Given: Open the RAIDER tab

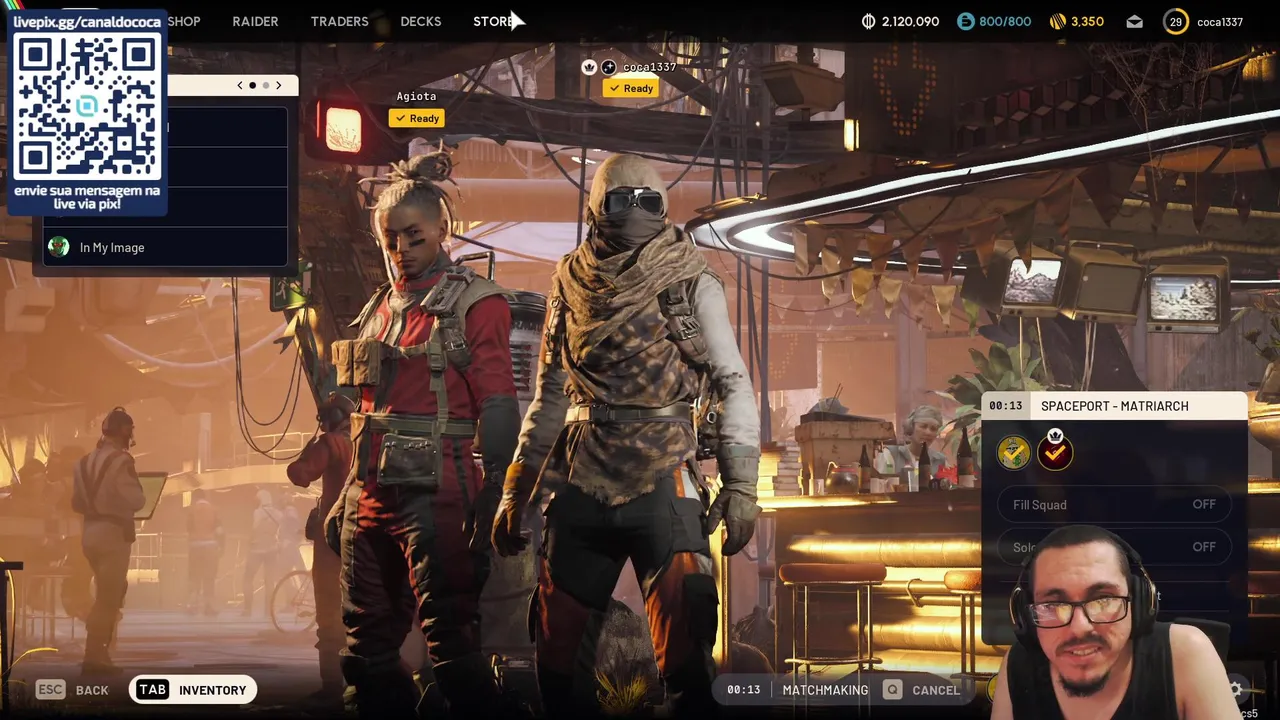Looking at the screenshot, I should click(x=255, y=21).
